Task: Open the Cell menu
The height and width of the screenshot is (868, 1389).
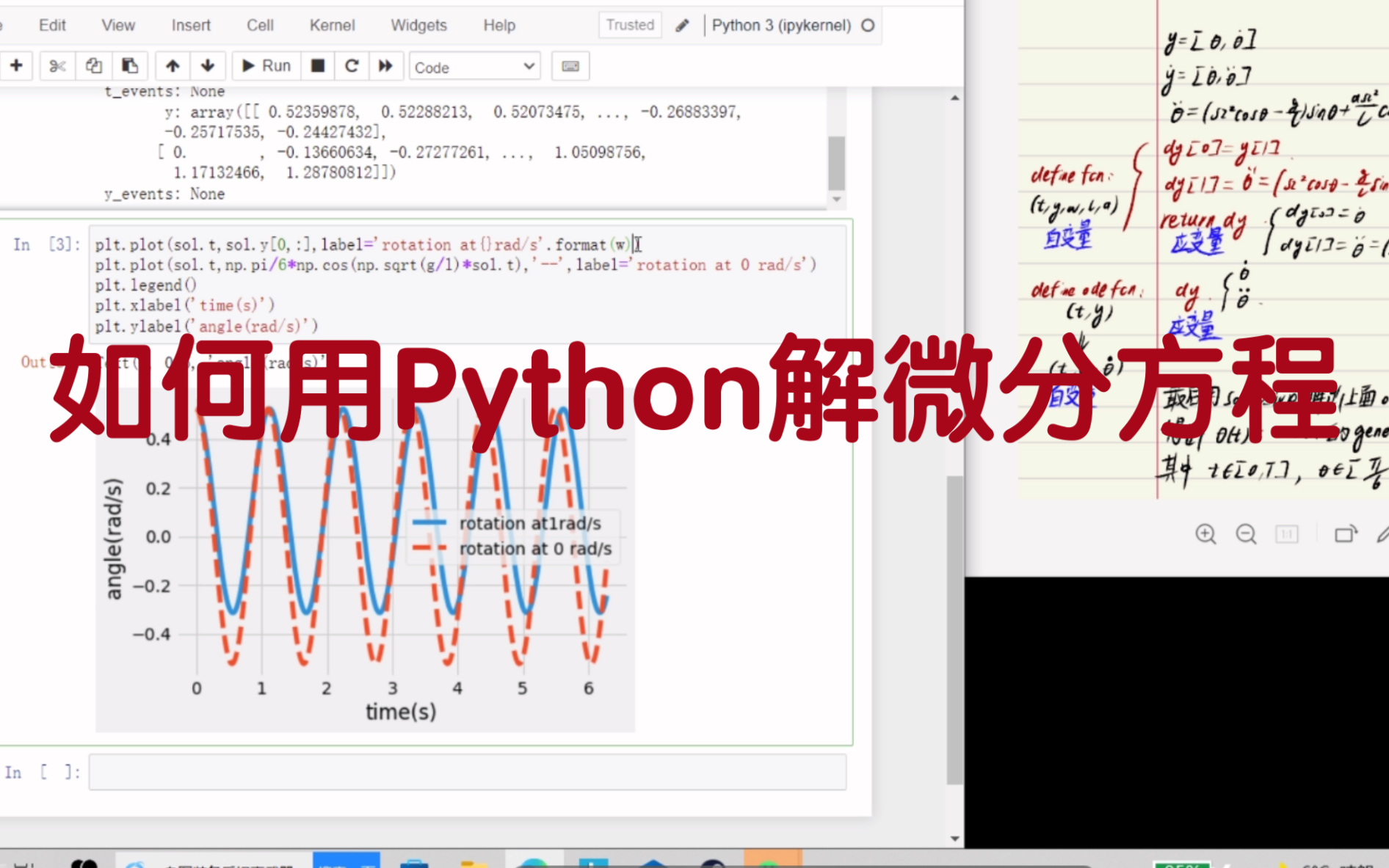Action: click(x=260, y=25)
